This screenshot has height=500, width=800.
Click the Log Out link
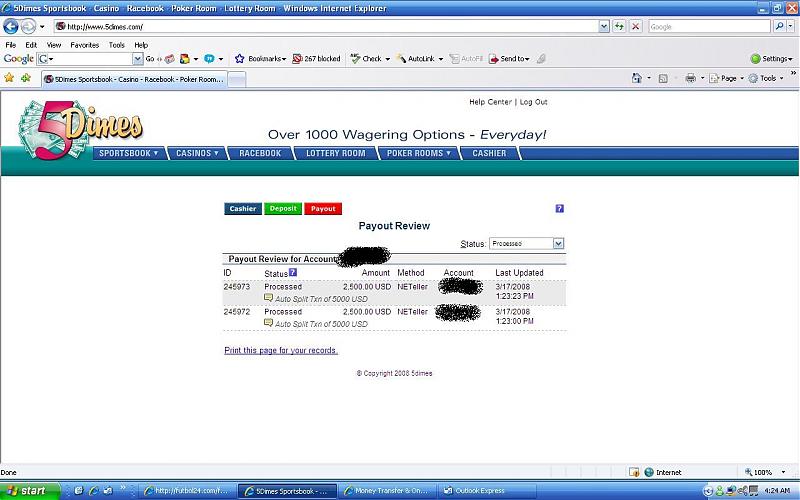533,102
